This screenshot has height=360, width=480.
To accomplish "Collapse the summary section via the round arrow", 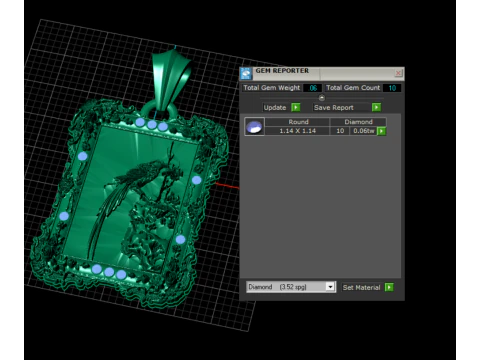I will point(322,98).
